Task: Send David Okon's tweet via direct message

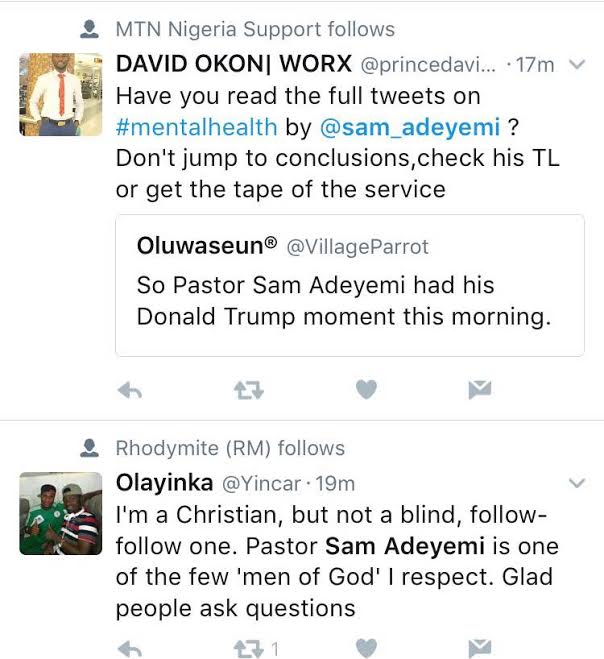Action: [x=481, y=390]
